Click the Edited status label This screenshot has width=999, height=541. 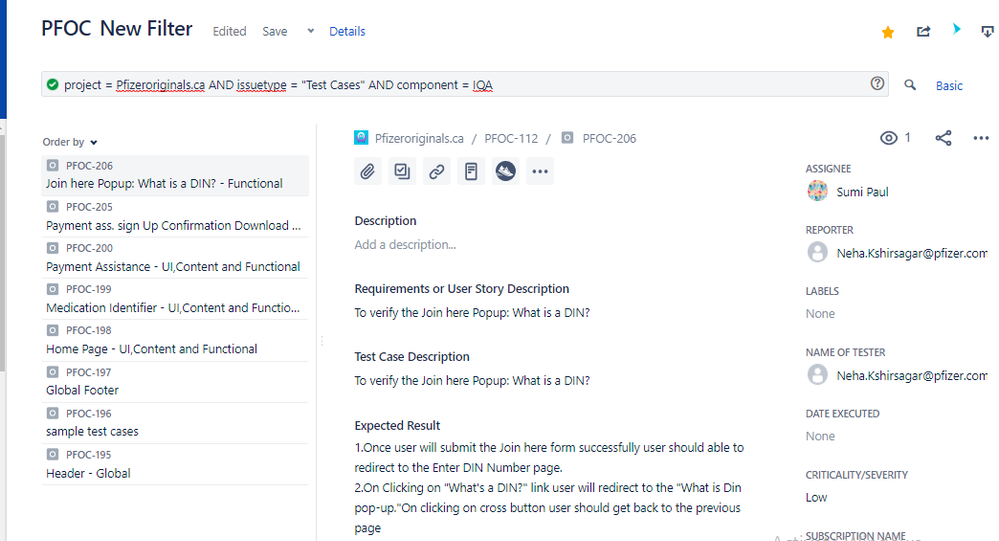[x=229, y=31]
